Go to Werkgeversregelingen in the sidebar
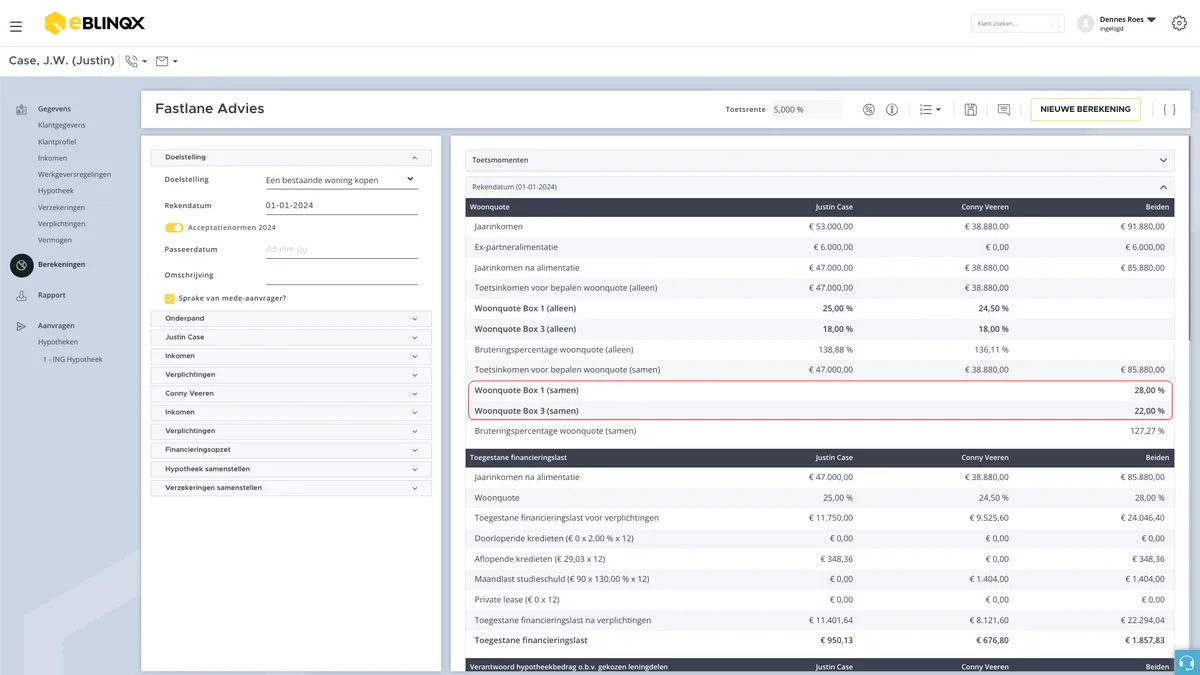 (75, 174)
